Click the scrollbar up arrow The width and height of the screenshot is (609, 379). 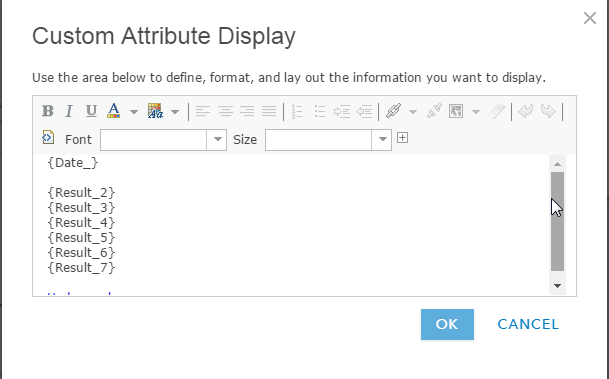(x=557, y=164)
